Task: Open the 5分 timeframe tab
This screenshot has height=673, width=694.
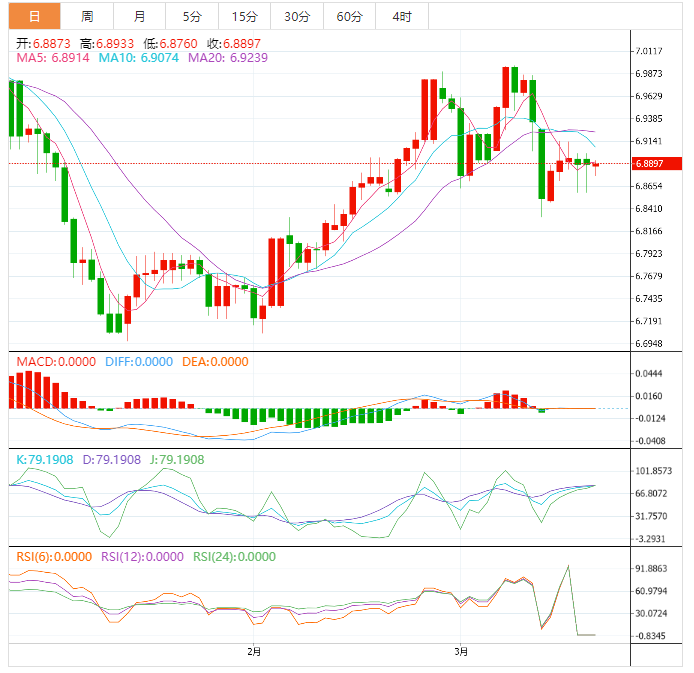Action: (x=192, y=16)
